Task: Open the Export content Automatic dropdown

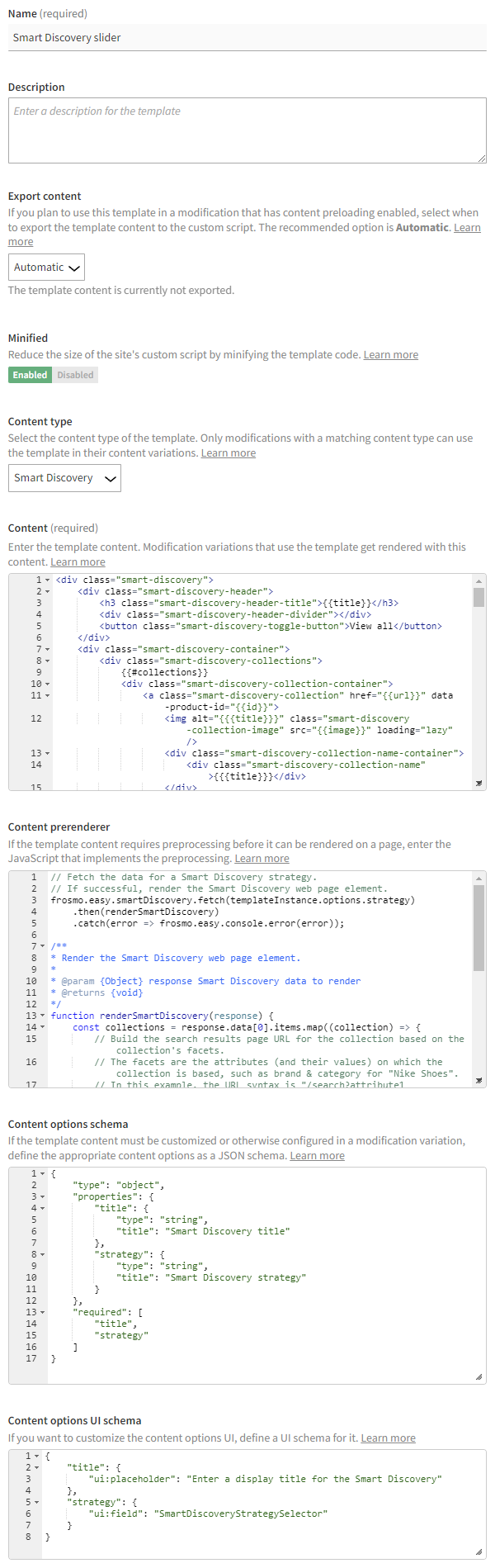Action: click(x=46, y=268)
